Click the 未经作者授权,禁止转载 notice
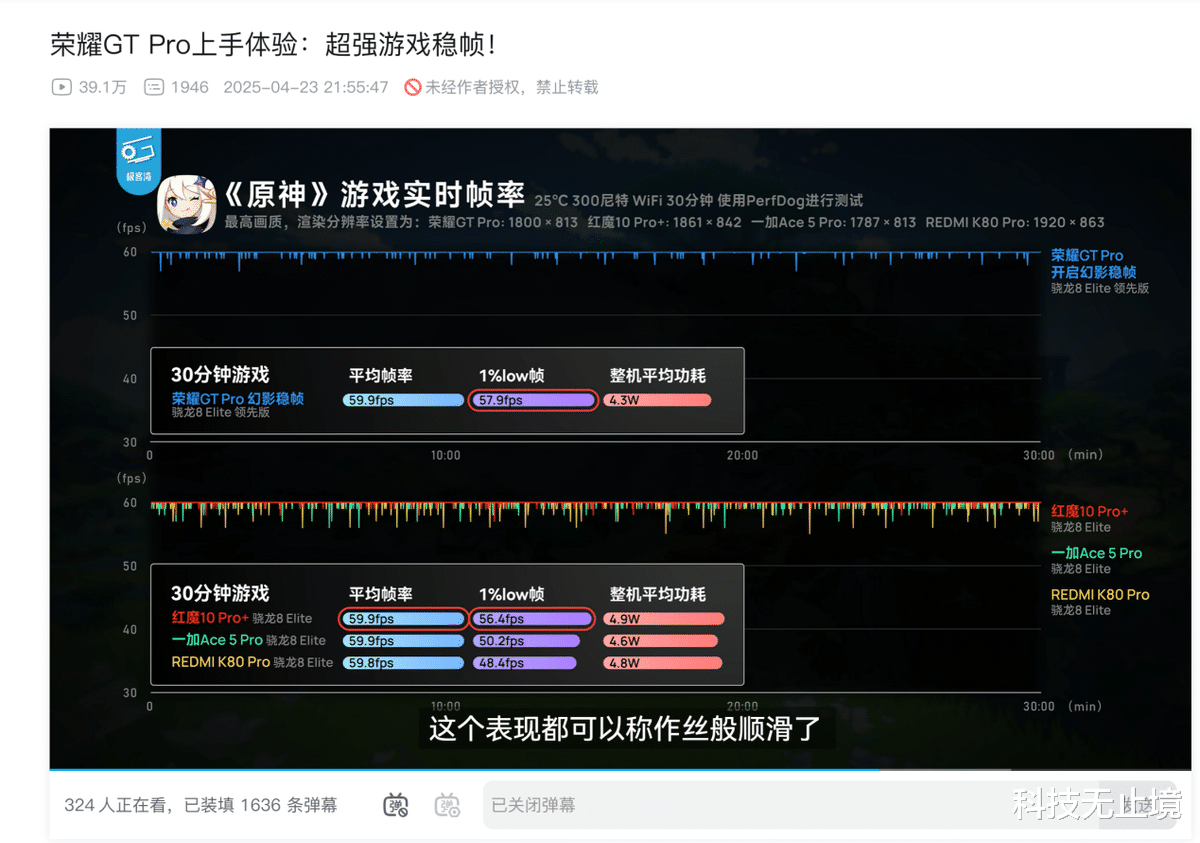Viewport: 1200px width, 843px height. click(512, 87)
